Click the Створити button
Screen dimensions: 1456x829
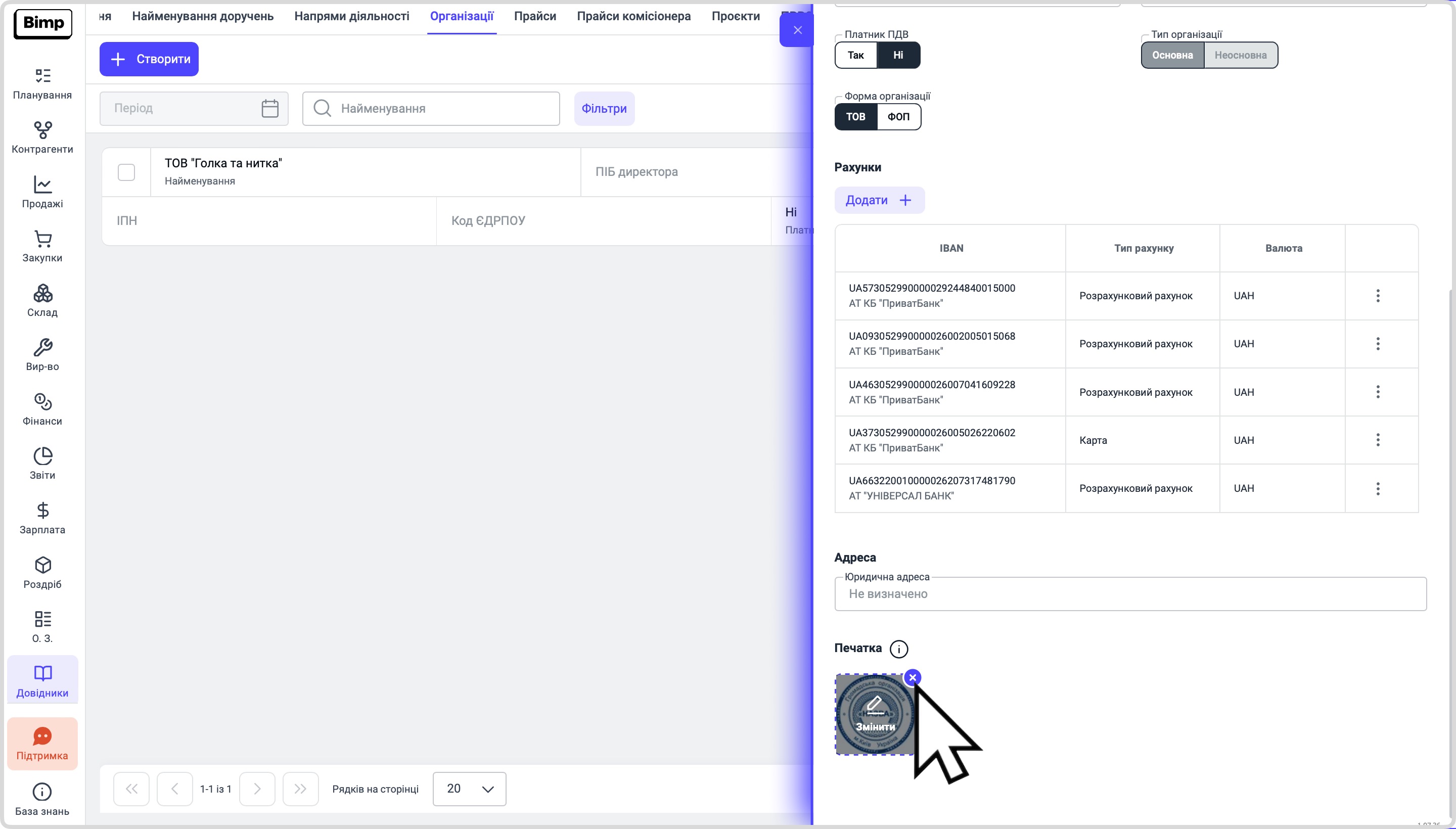pos(149,59)
